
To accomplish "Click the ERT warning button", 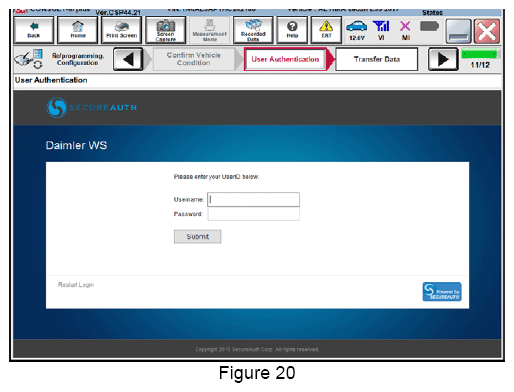I will click(x=326, y=30).
